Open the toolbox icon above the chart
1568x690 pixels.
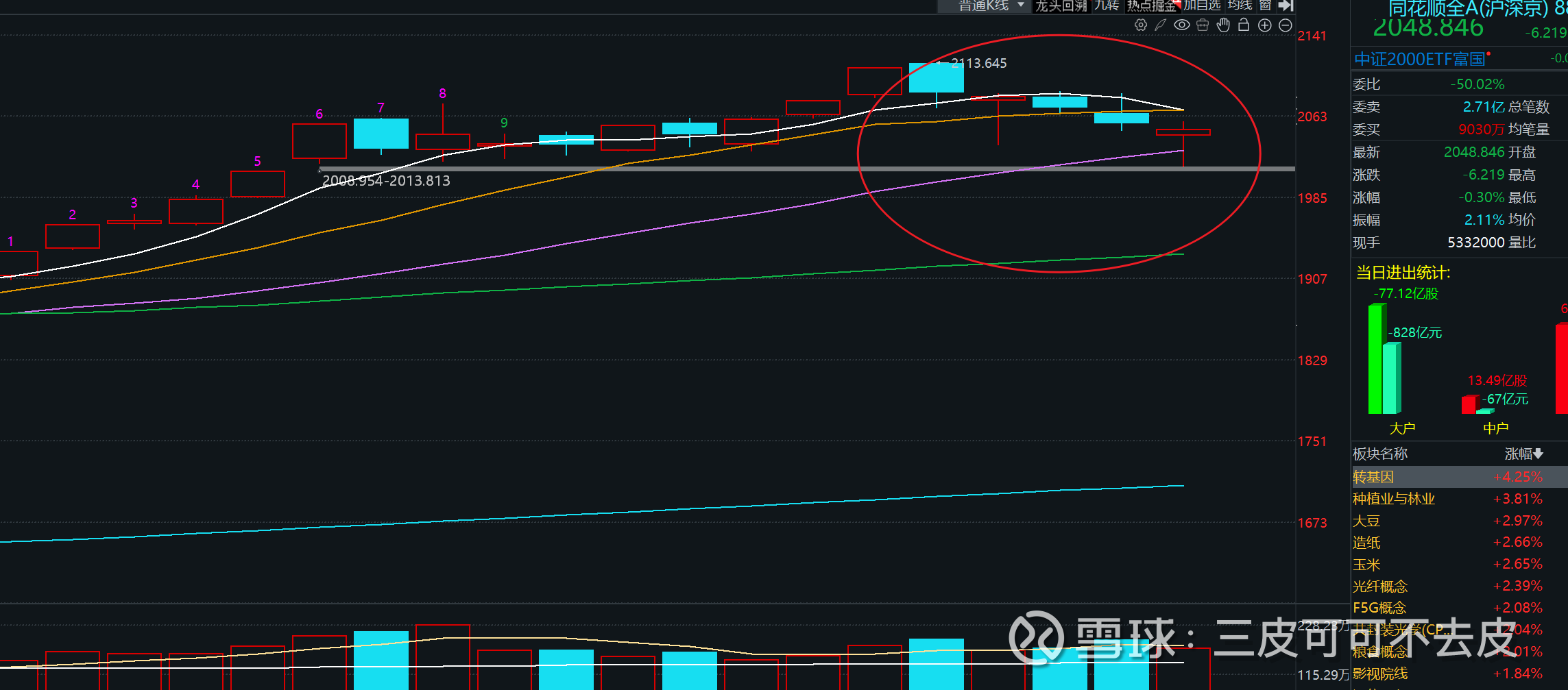(x=1203, y=25)
